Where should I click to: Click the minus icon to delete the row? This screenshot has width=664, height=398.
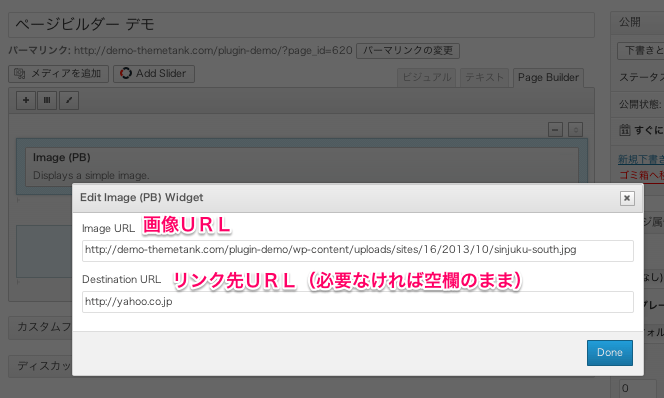point(555,130)
